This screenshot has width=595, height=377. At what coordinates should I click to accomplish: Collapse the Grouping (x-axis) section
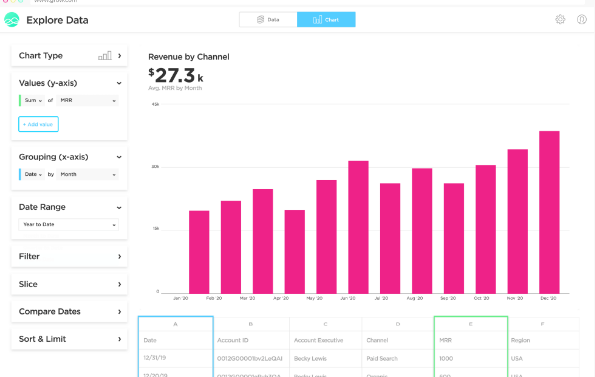click(x=119, y=157)
